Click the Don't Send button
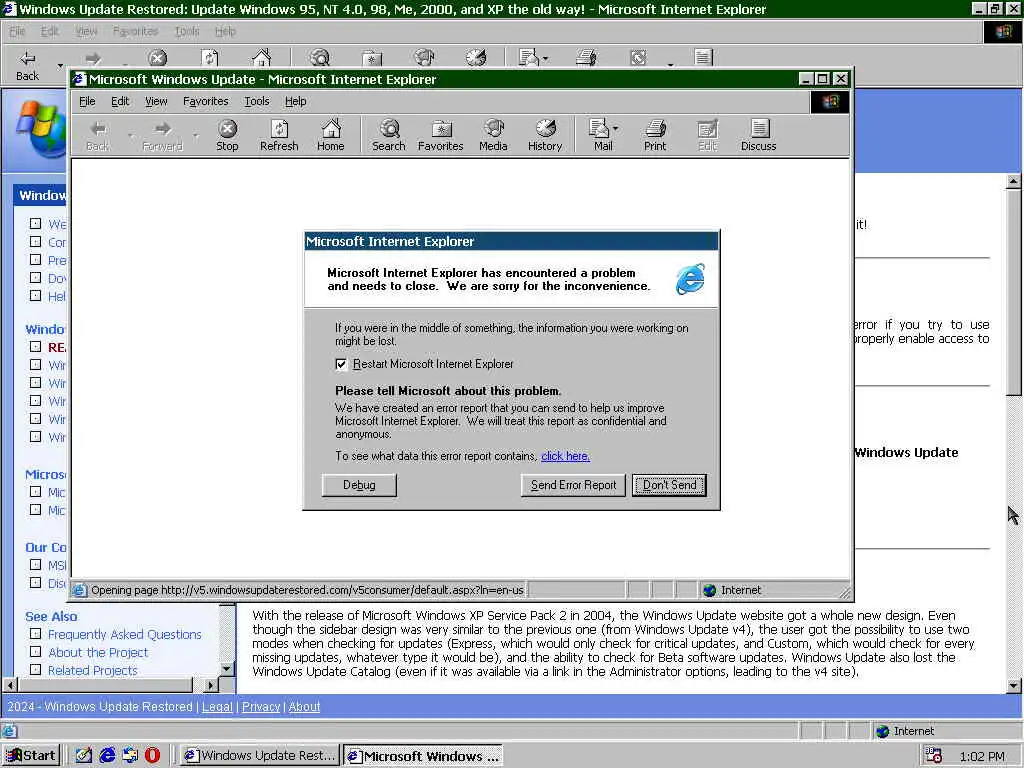 [x=669, y=485]
